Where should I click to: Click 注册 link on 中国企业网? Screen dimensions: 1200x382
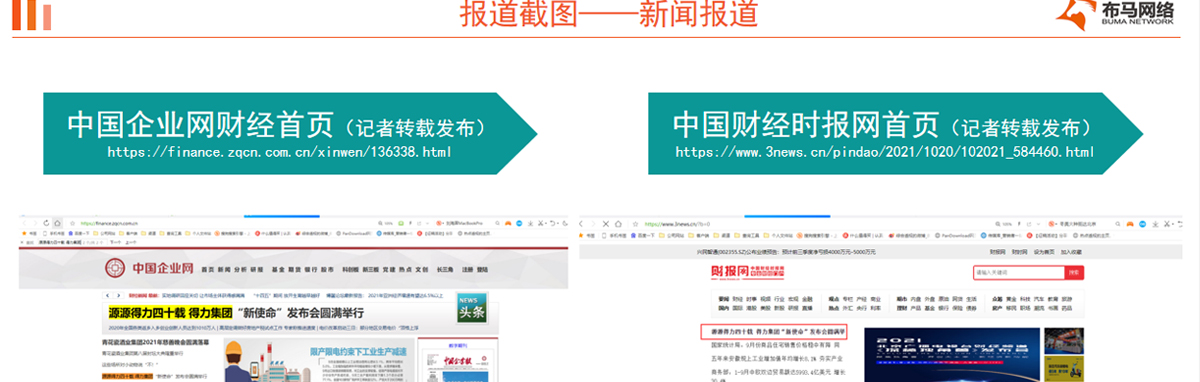(x=468, y=269)
